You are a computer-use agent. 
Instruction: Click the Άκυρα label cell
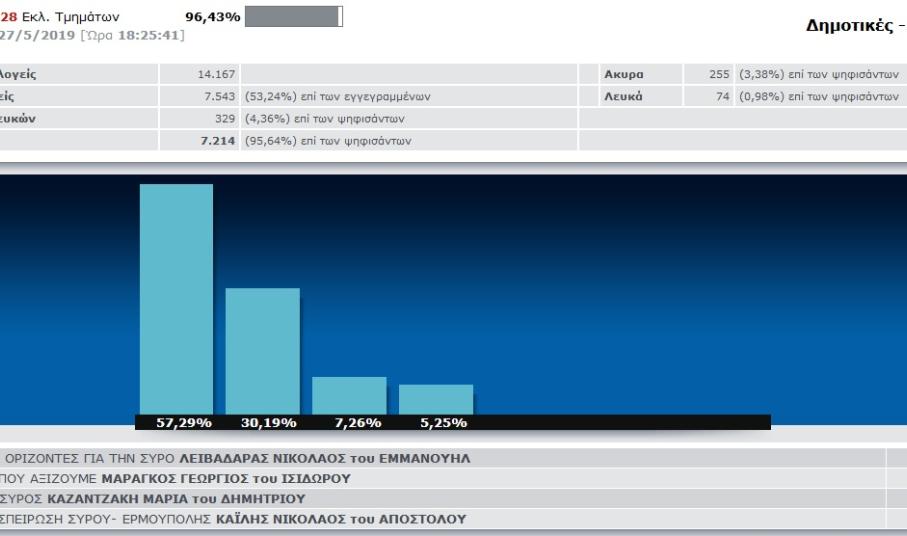(623, 74)
